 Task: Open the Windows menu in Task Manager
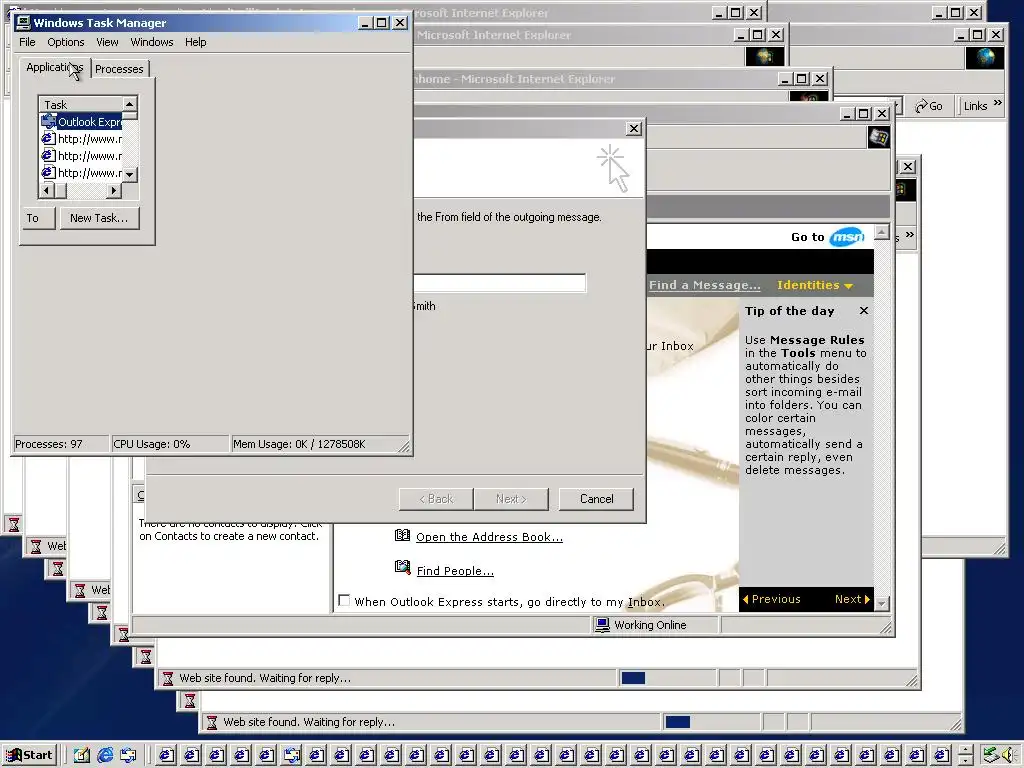pos(152,42)
